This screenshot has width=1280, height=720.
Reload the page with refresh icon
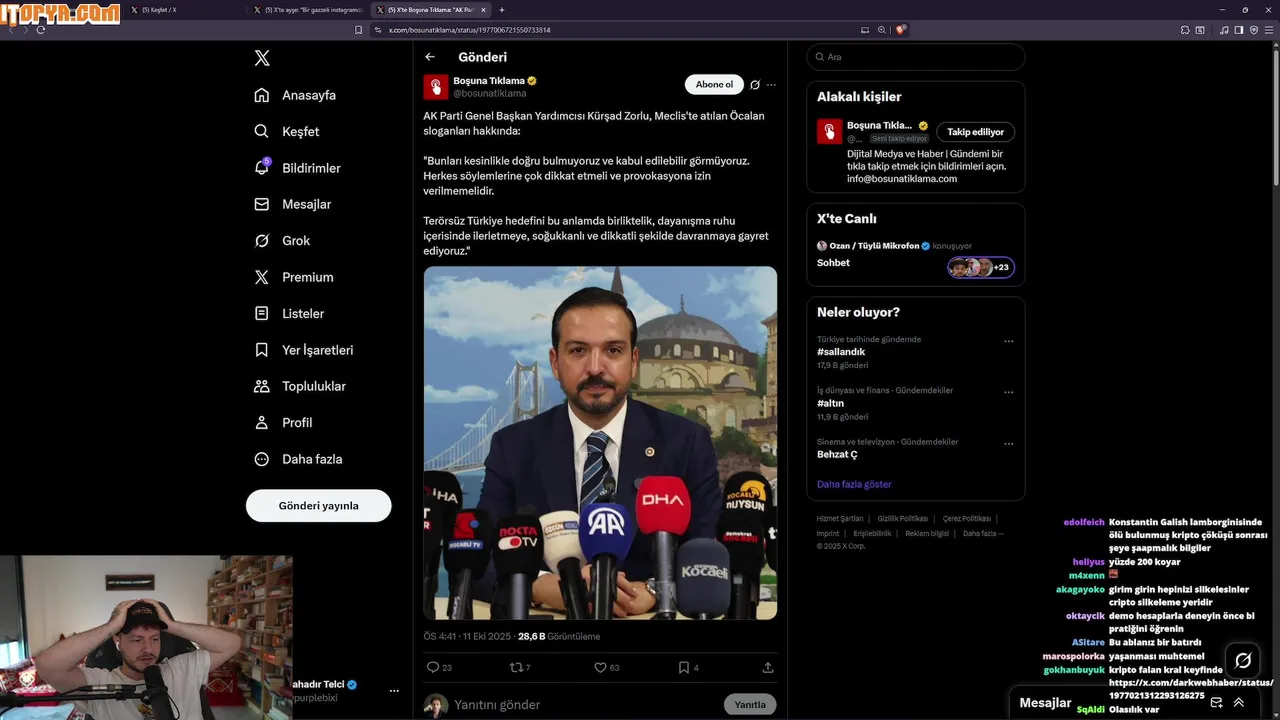tap(41, 30)
